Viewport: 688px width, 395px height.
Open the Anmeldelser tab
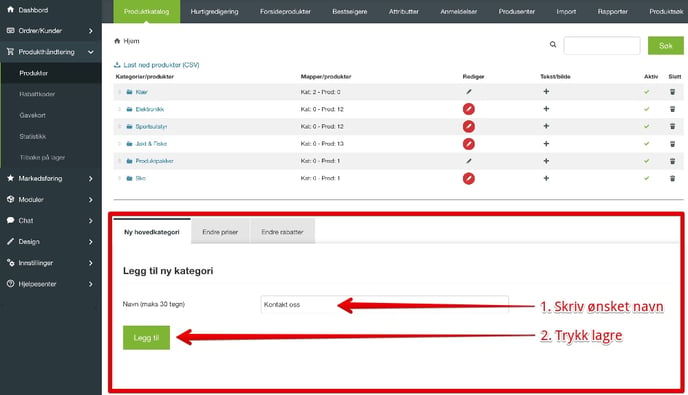point(459,11)
